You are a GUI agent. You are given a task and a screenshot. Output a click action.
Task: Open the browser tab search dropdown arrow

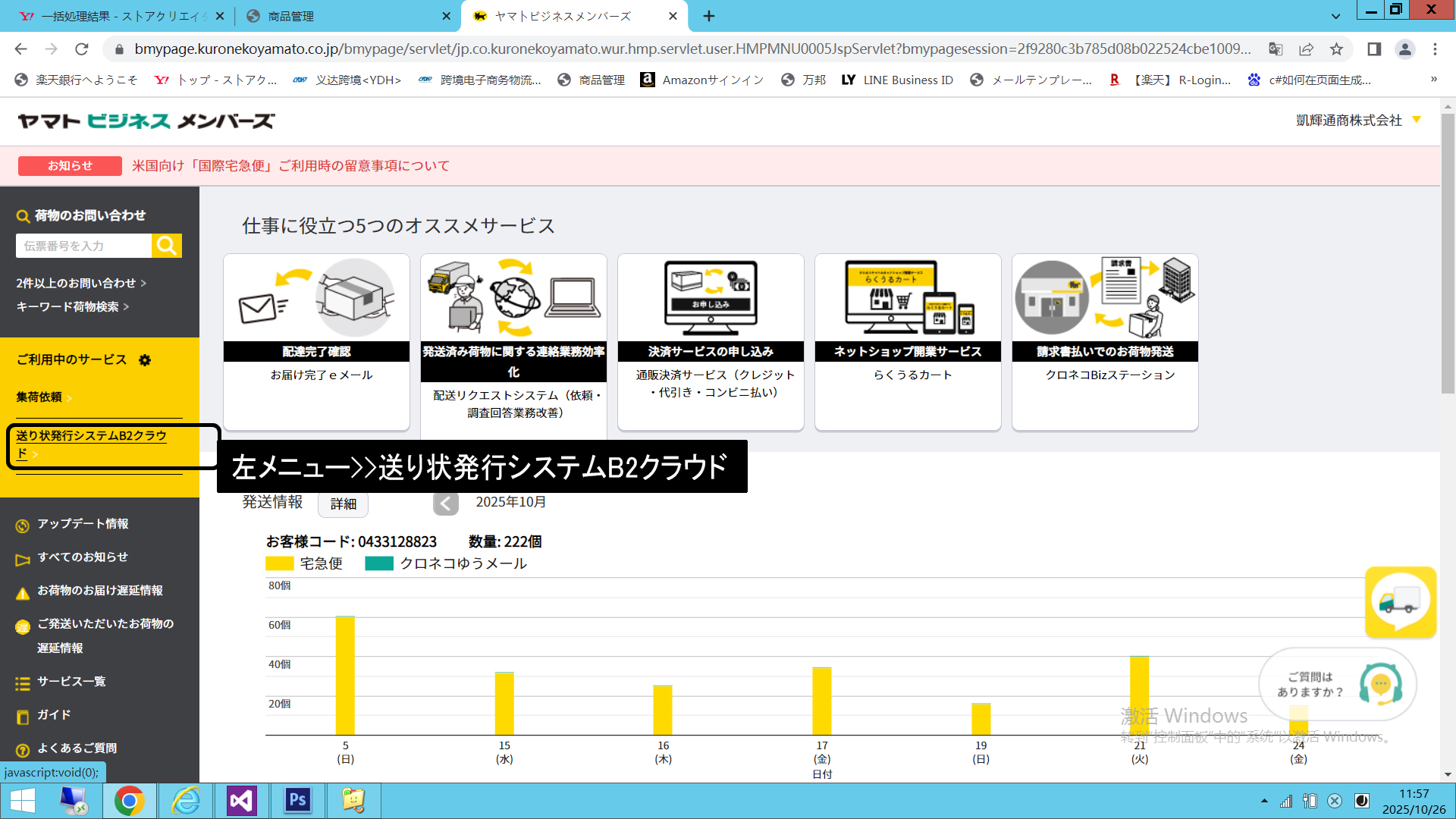tap(1335, 16)
